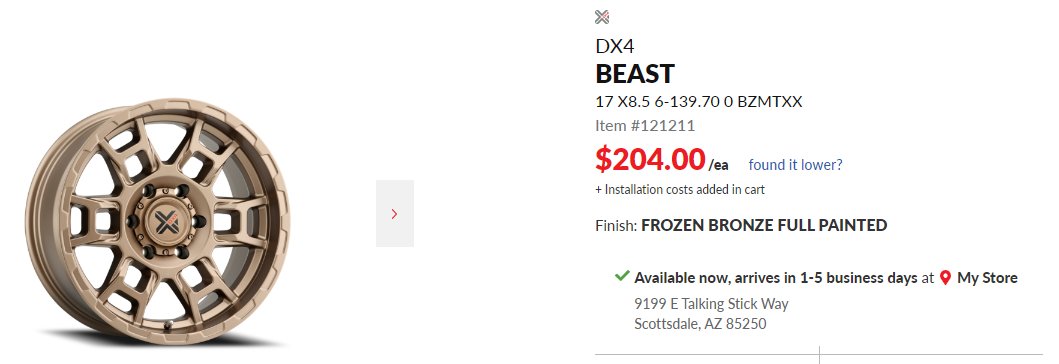The image size is (1059, 364).
Task: Click the 9199 E Talking Stick Way address
Action: coord(711,304)
